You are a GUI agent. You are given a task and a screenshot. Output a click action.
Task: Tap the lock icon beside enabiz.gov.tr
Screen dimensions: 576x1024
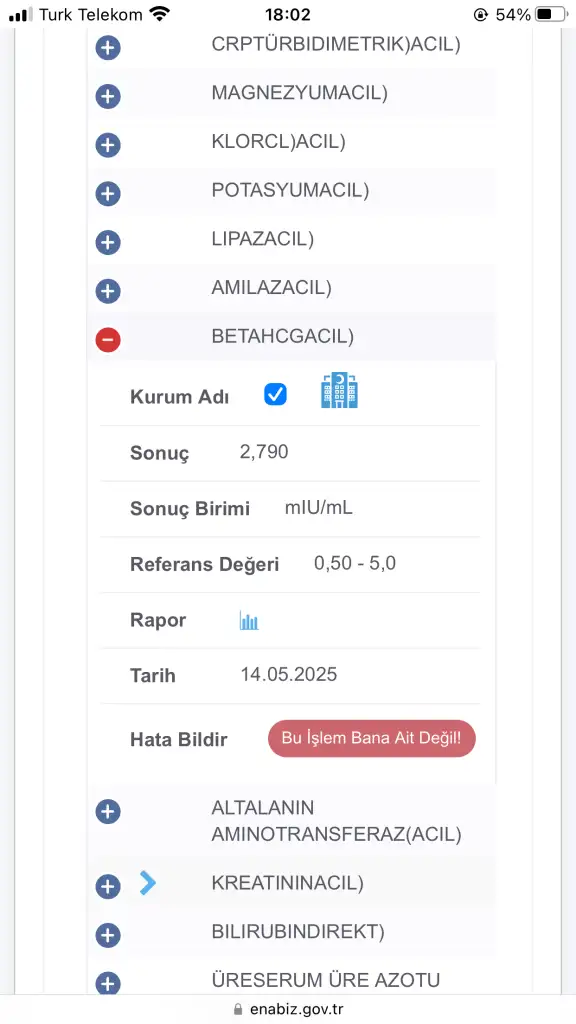(238, 1009)
